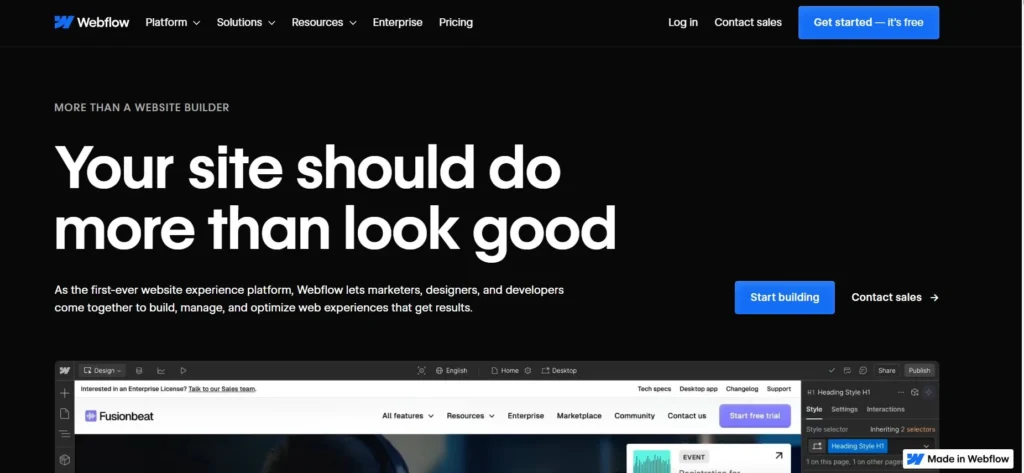Image resolution: width=1024 pixels, height=473 pixels.
Task: Click the Start building button
Action: coord(784,297)
